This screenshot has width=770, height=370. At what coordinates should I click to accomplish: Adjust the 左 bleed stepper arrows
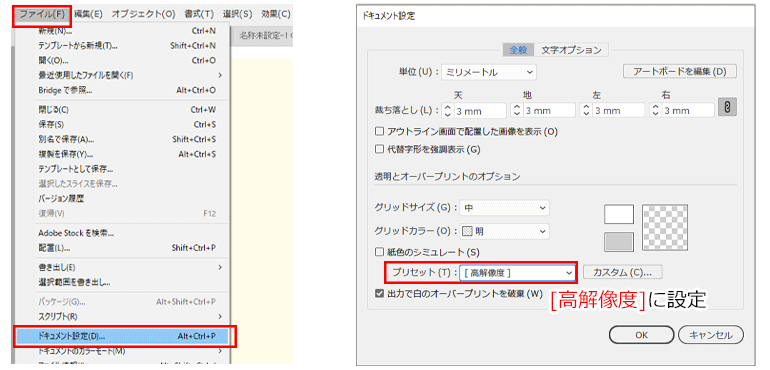(586, 111)
